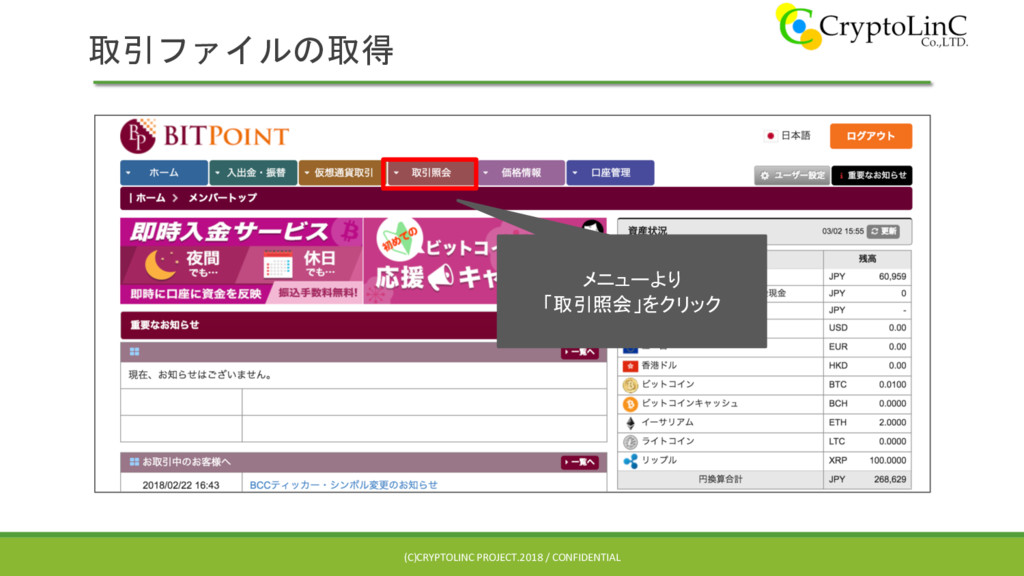
Task: Click the date 2018/02/22 16:43
Action: pyautogui.click(x=181, y=485)
